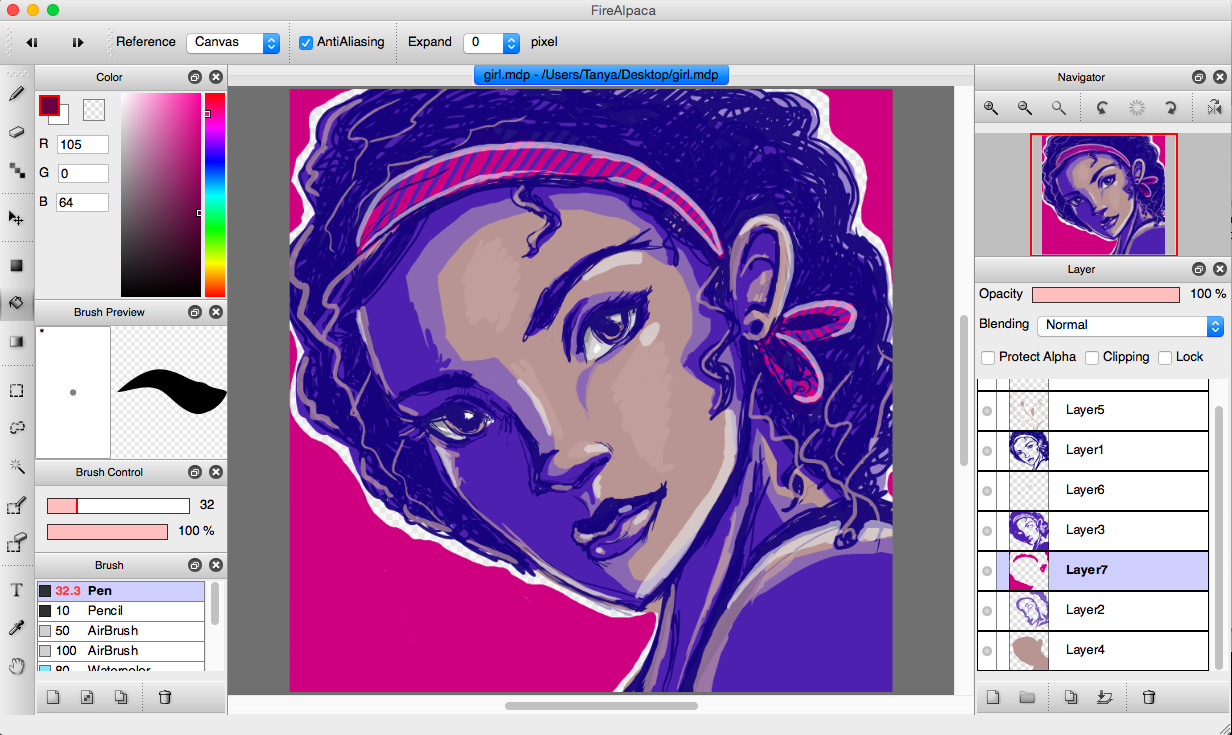Screen dimensions: 1232x735
Task: Select the Brush tool in the left toolbar
Action: point(16,94)
